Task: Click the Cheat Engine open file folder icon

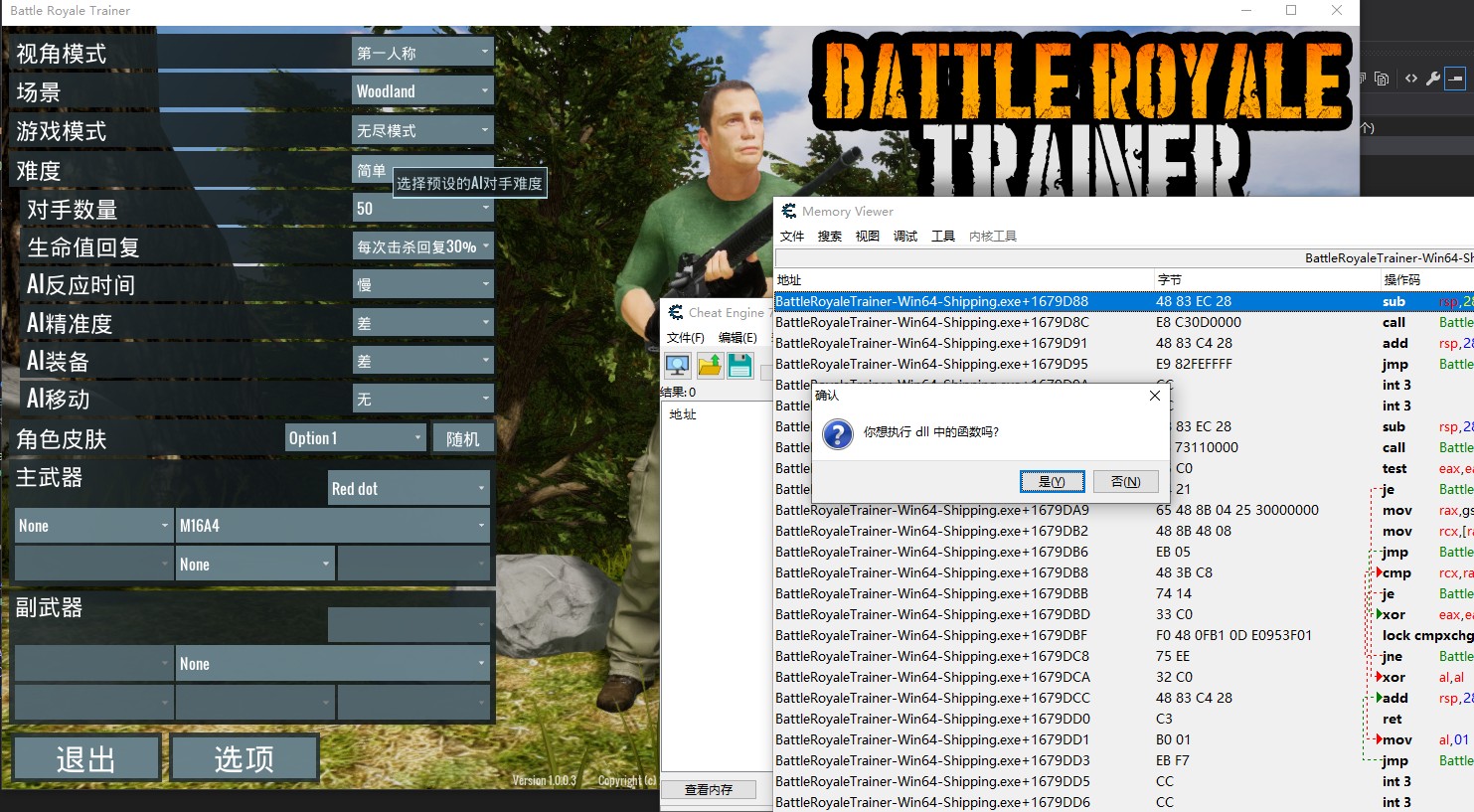Action: [710, 366]
